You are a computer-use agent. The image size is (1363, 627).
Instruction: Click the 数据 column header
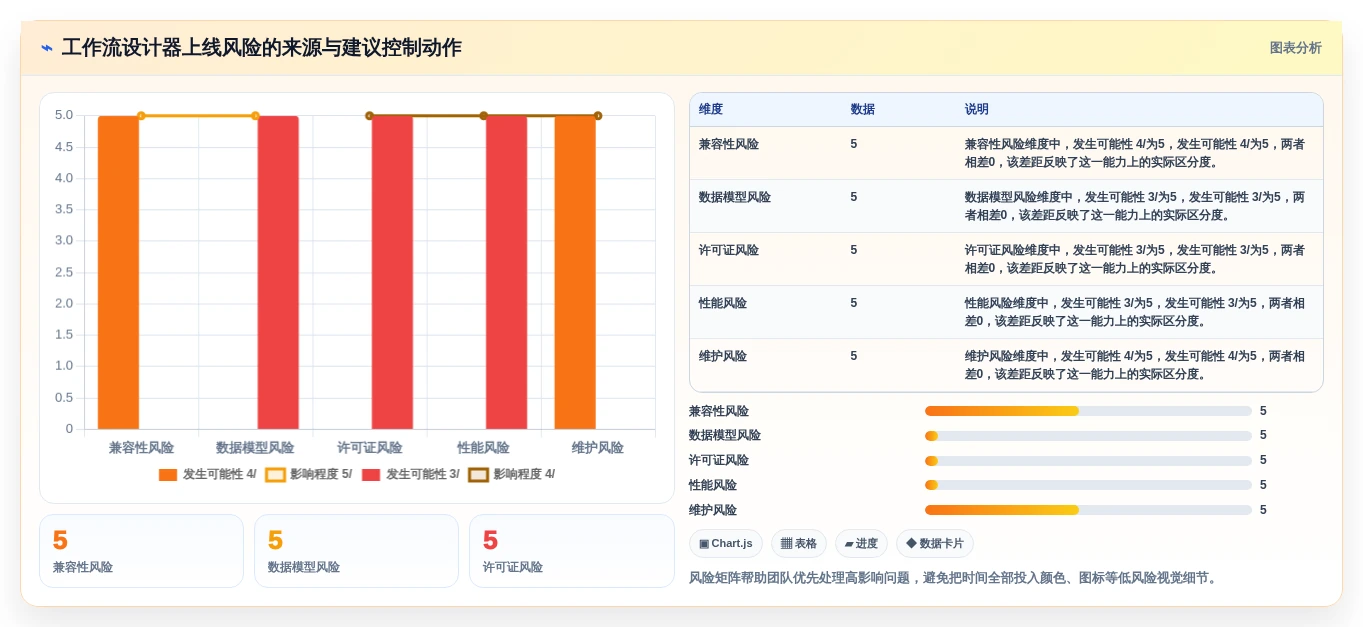[x=862, y=109]
